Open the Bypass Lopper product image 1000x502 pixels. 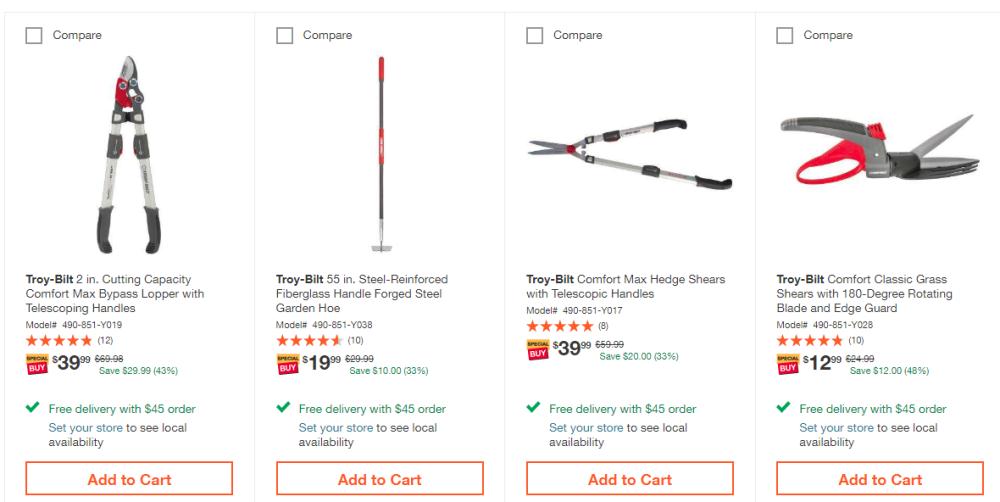click(x=129, y=155)
